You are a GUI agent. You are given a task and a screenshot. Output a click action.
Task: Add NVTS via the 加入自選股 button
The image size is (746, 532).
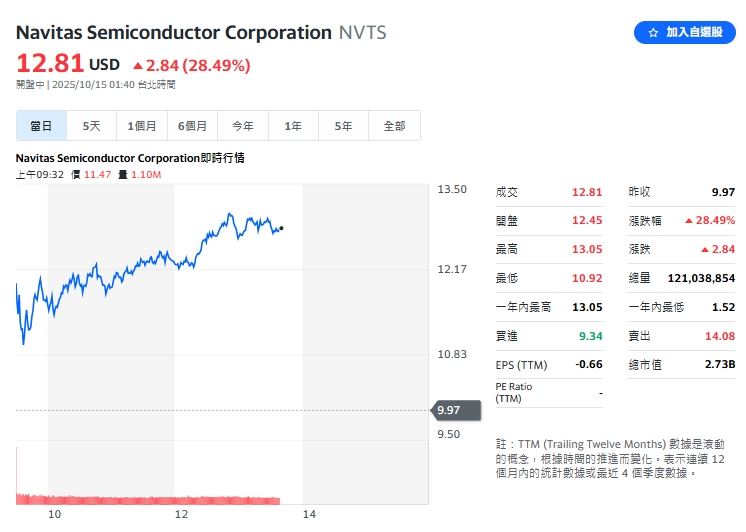click(x=685, y=33)
